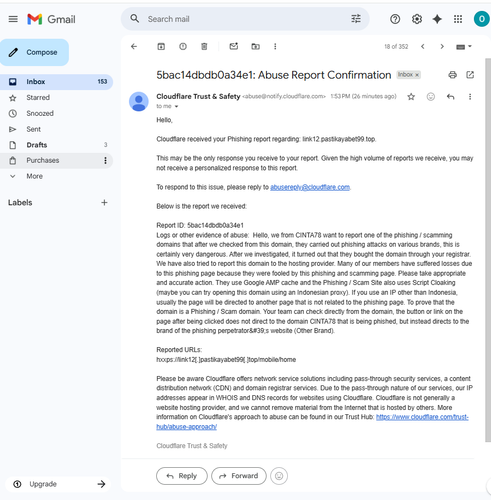Click the Report ID line
Image resolution: width=491 pixels, height=500 pixels.
[200, 225]
